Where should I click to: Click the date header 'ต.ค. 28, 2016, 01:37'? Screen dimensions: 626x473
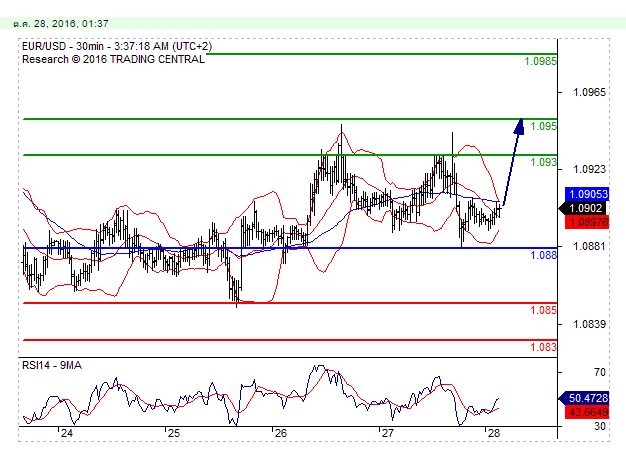[x=61, y=24]
